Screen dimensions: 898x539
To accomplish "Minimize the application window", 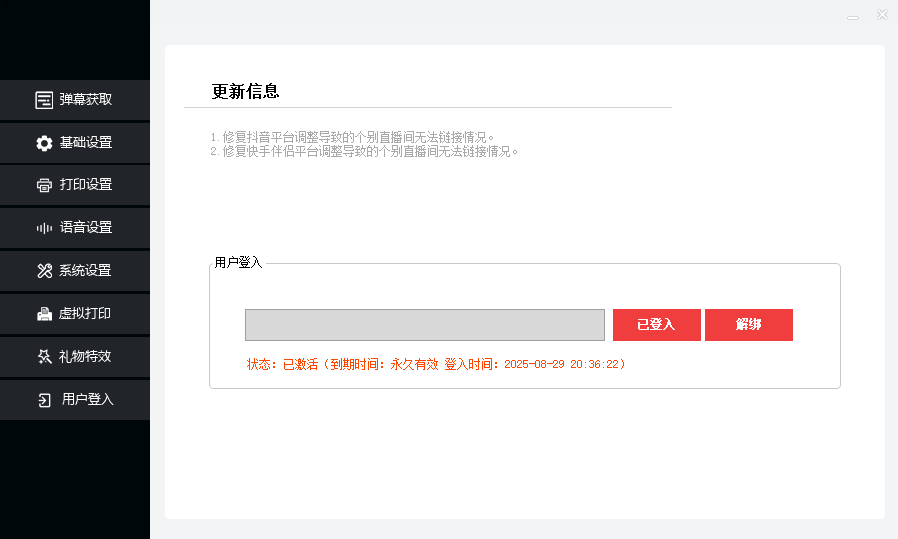I will coord(852,16).
